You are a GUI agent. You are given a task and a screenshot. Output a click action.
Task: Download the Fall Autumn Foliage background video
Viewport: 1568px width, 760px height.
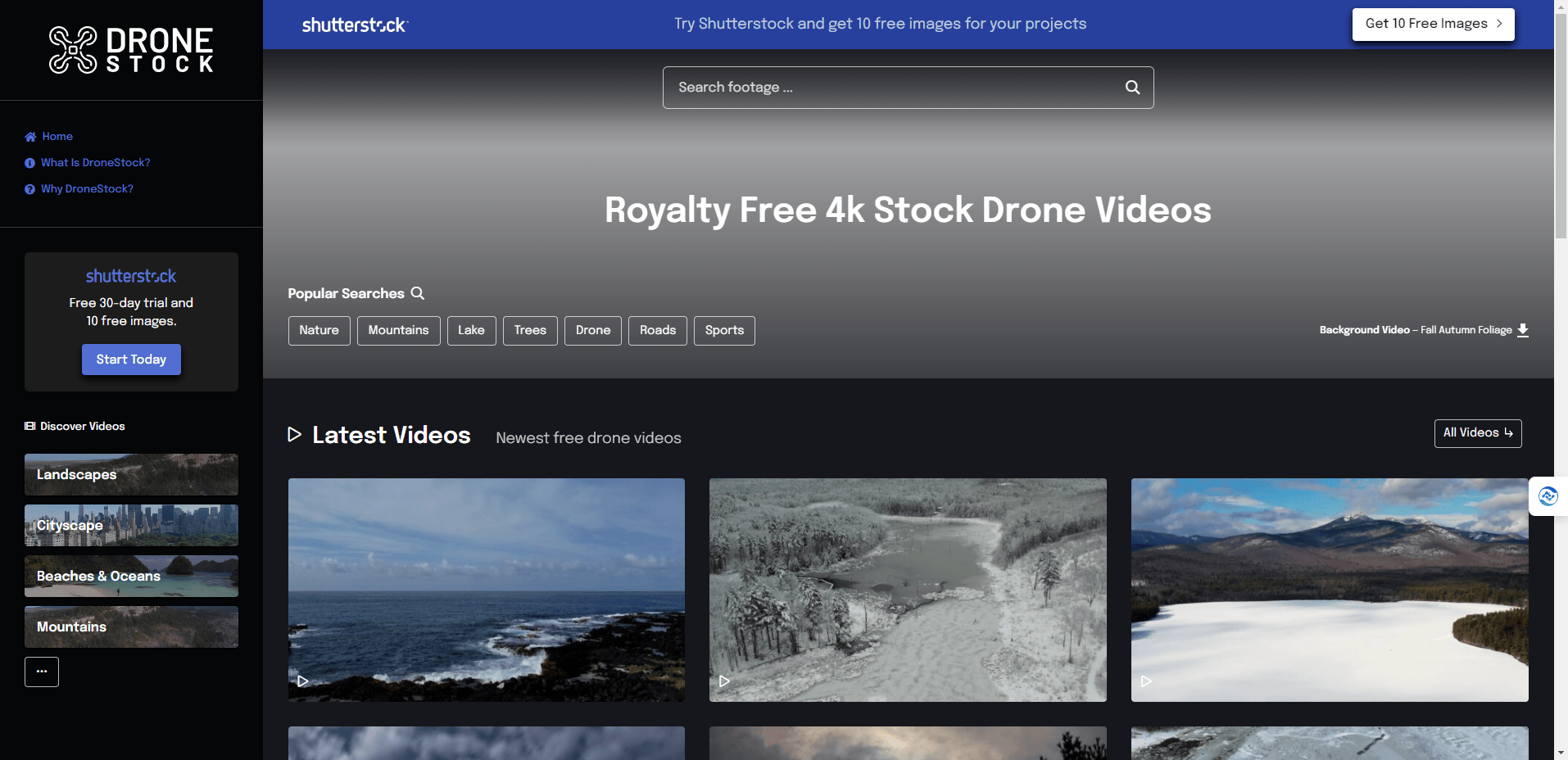tap(1523, 330)
